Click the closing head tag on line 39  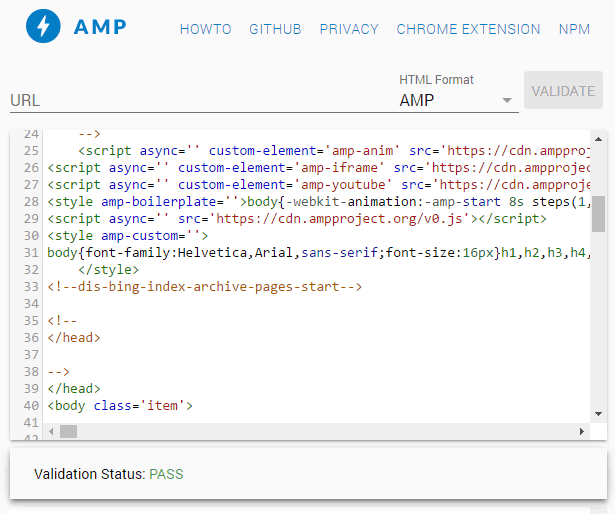coord(74,388)
